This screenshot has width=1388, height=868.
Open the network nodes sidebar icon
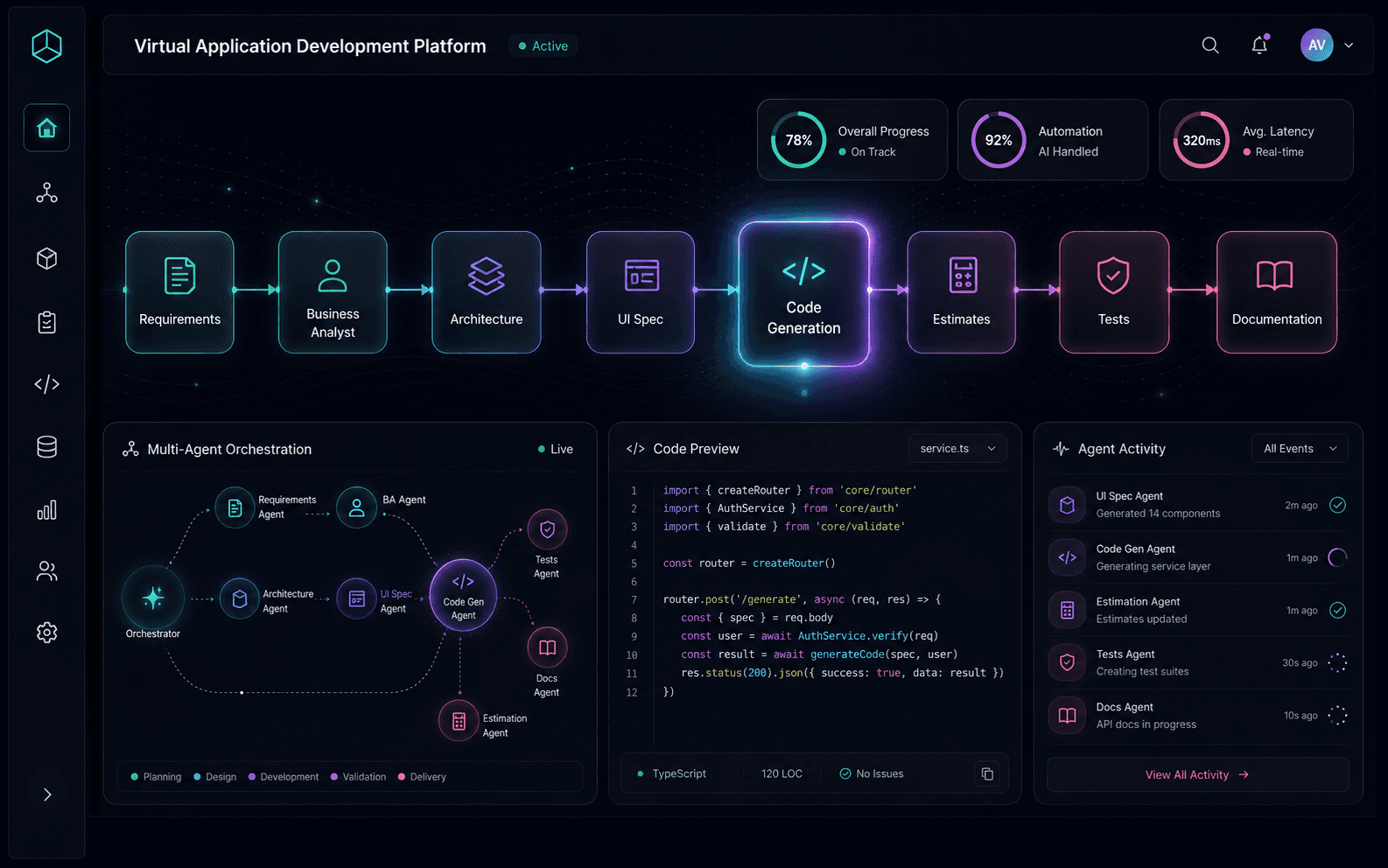(x=46, y=192)
